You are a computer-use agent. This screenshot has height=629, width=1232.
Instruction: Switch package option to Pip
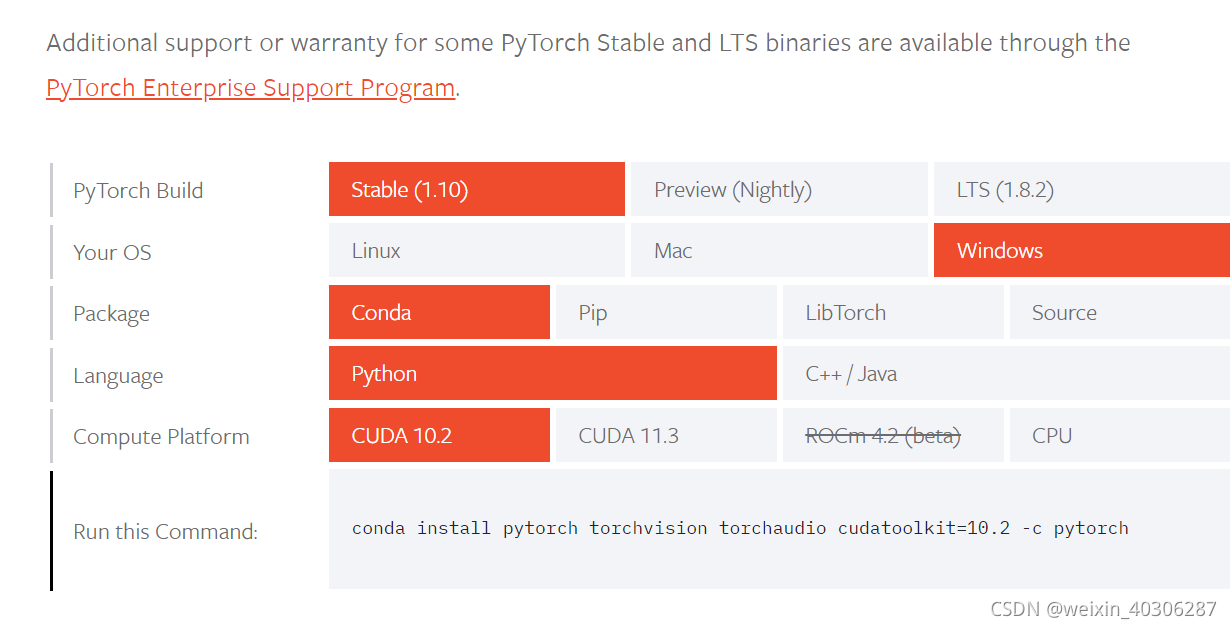665,312
